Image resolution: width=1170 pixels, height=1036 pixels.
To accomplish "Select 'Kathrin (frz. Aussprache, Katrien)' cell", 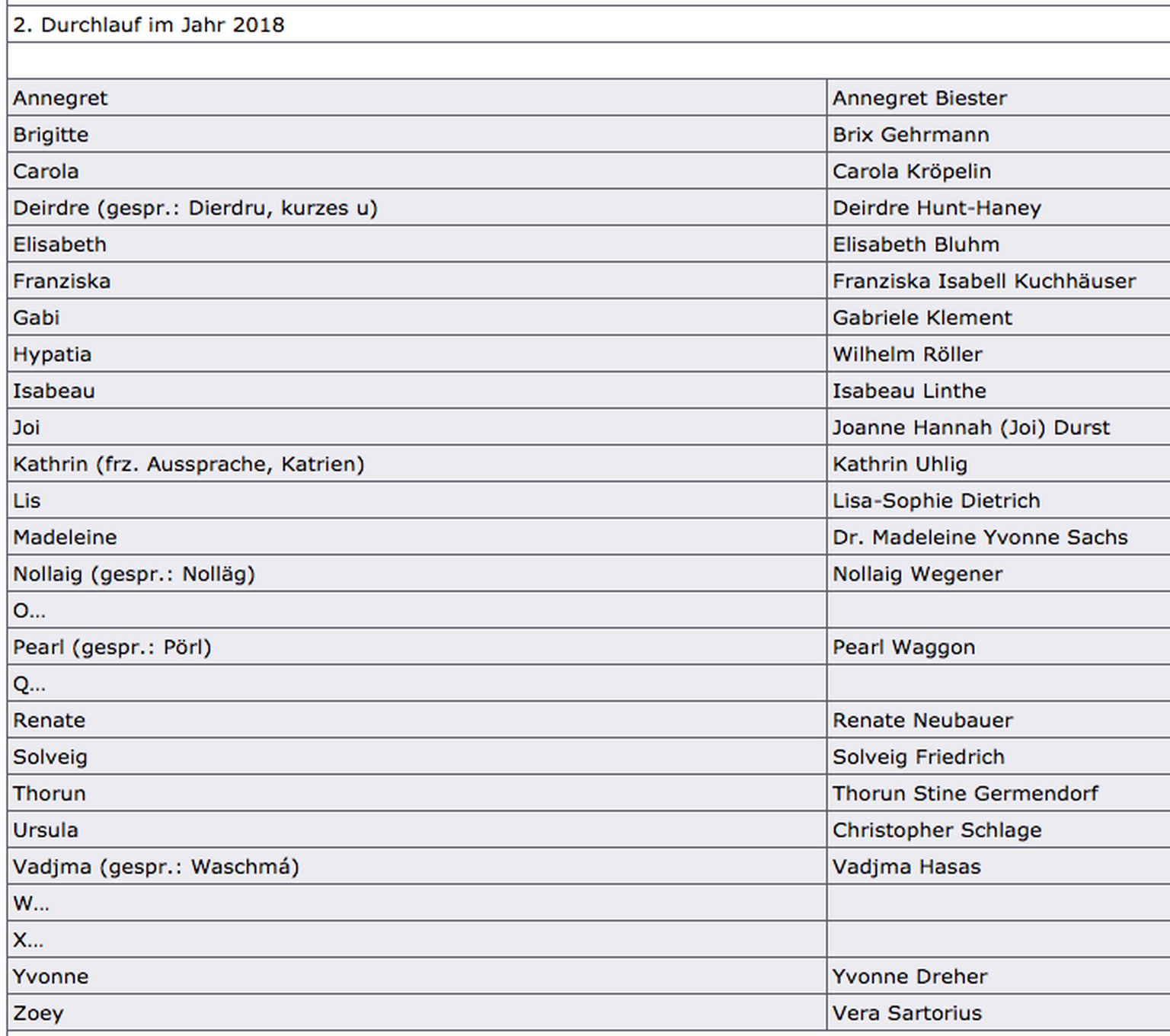I will tap(189, 464).
